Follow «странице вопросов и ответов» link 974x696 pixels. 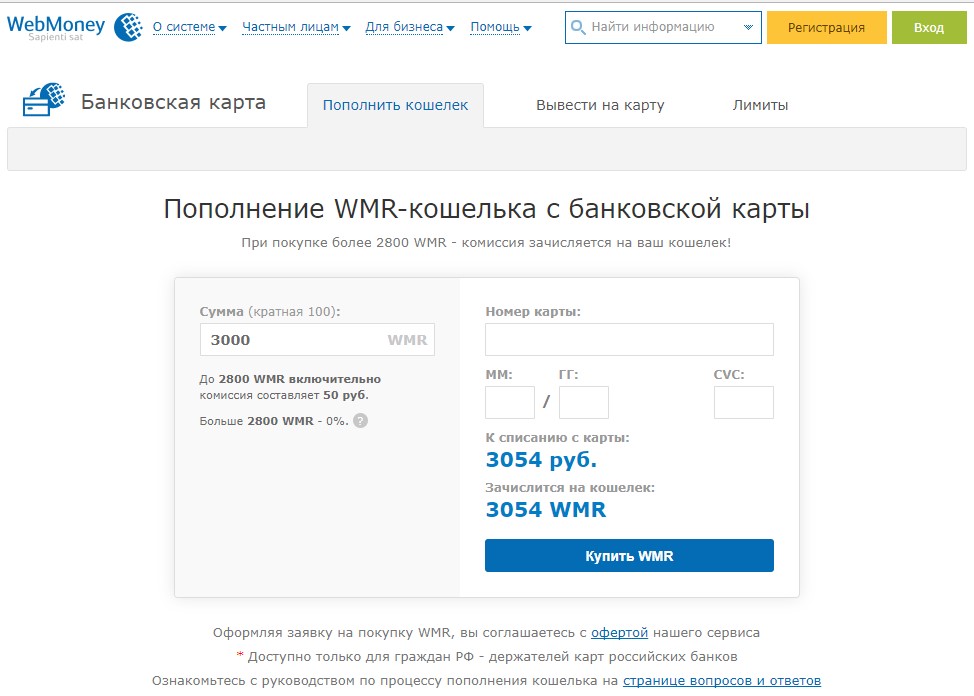point(721,681)
